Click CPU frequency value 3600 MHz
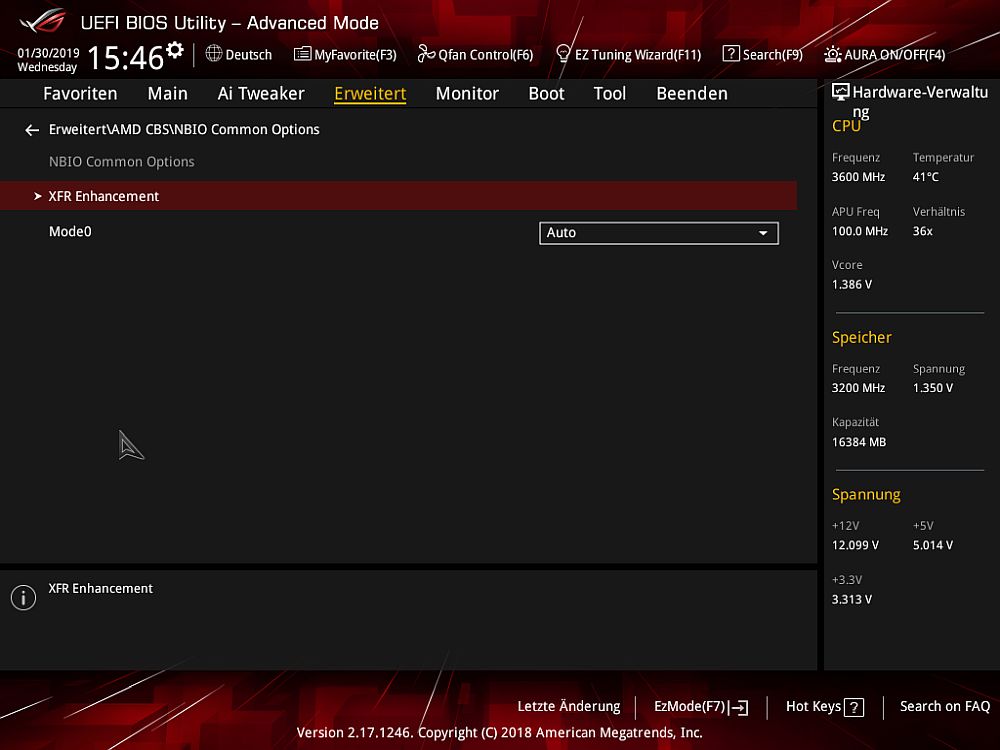 [x=858, y=177]
